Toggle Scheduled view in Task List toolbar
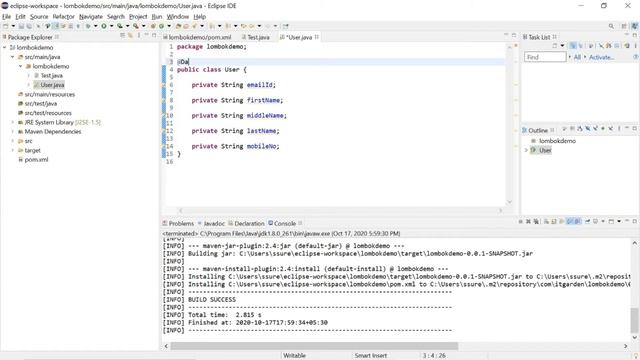 pyautogui.click(x=581, y=46)
